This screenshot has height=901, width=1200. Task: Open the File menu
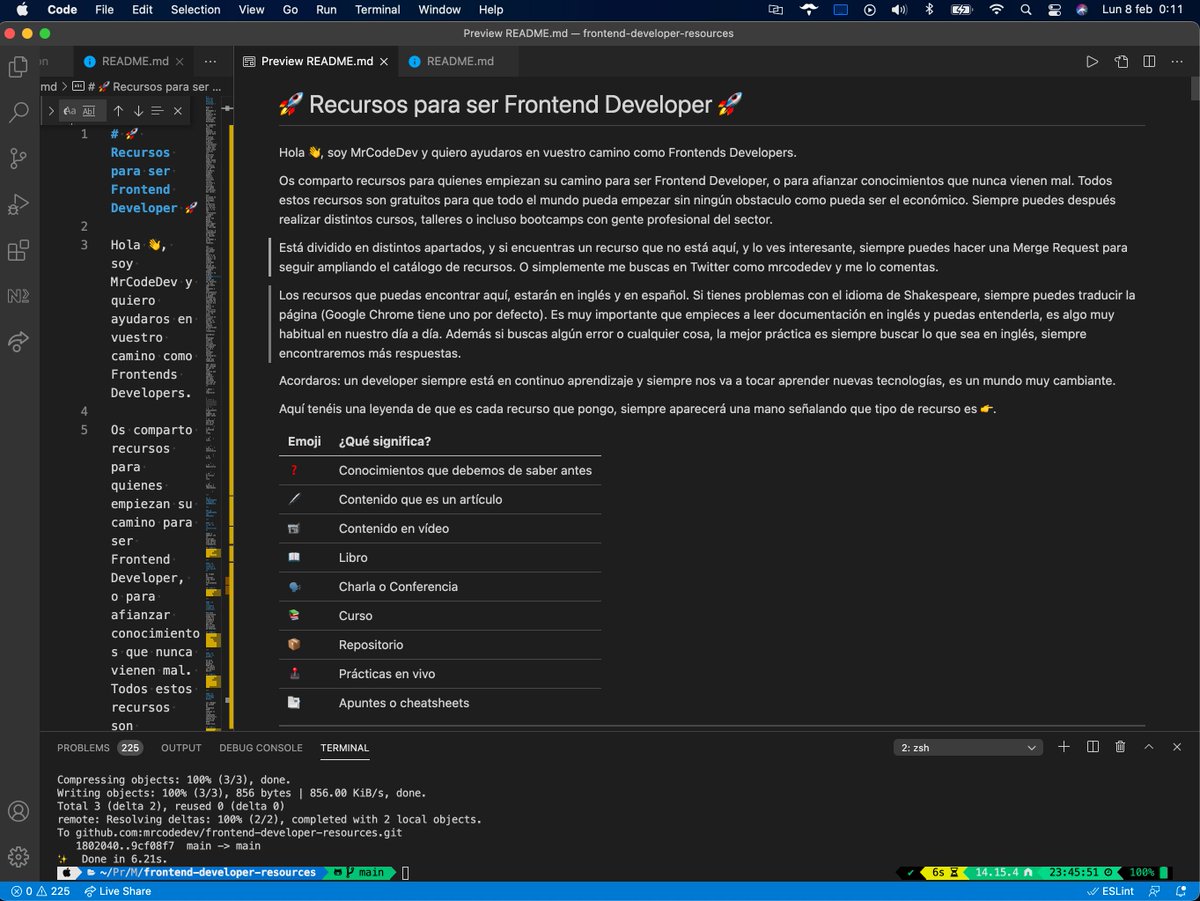click(x=104, y=9)
